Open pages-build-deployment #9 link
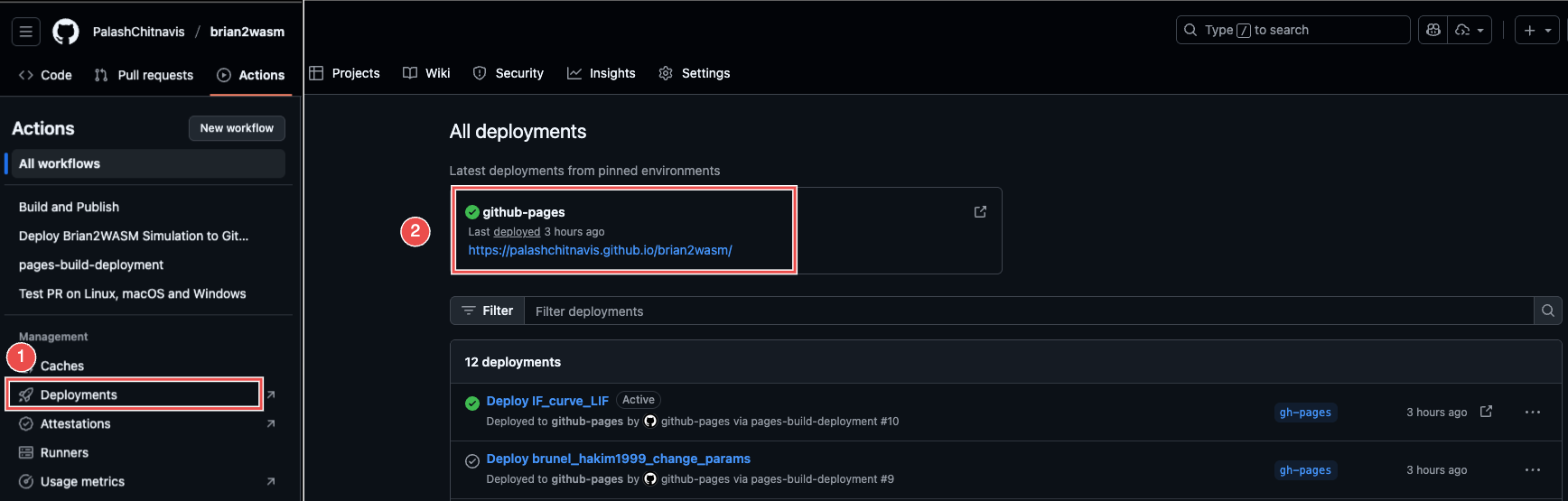1568x501 pixels. [822, 479]
